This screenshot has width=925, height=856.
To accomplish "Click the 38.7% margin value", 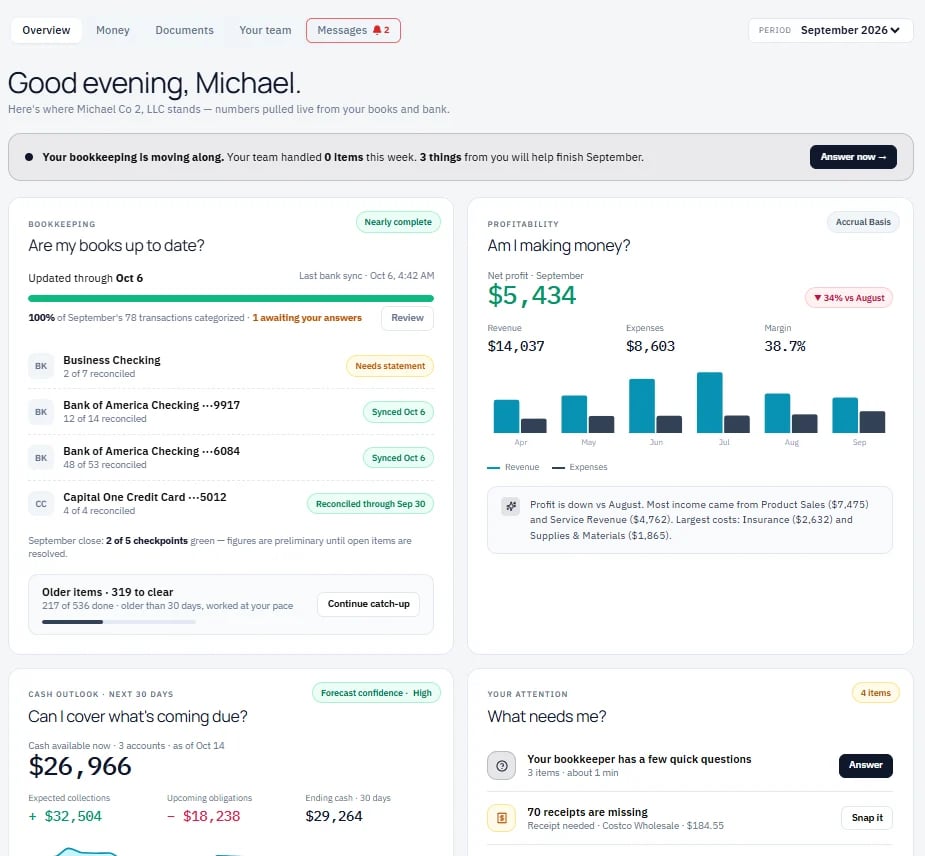I will coord(785,346).
